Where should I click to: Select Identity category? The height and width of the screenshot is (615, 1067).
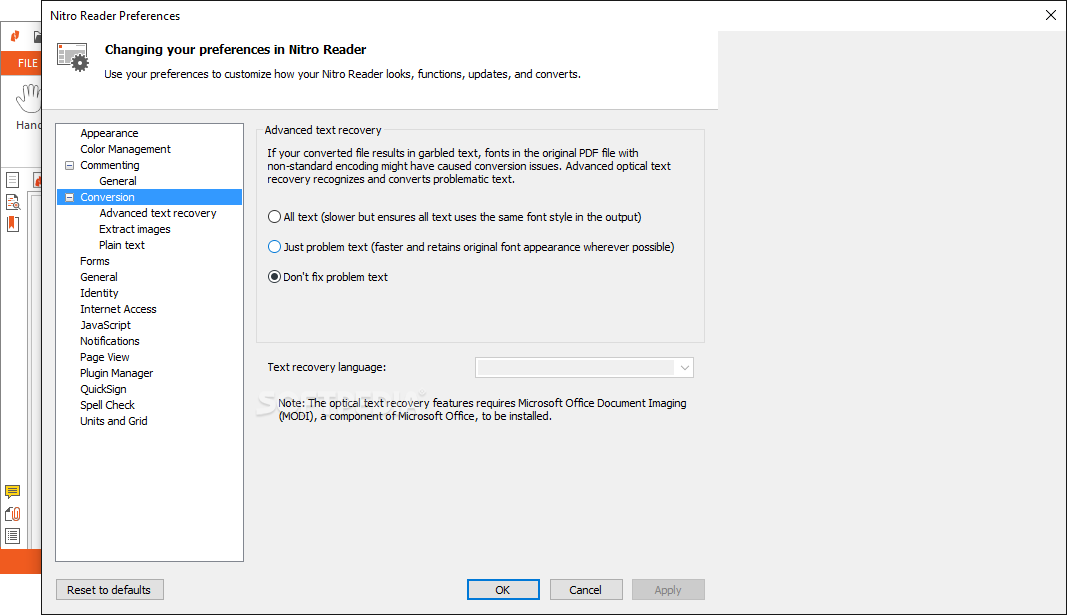pyautogui.click(x=99, y=293)
